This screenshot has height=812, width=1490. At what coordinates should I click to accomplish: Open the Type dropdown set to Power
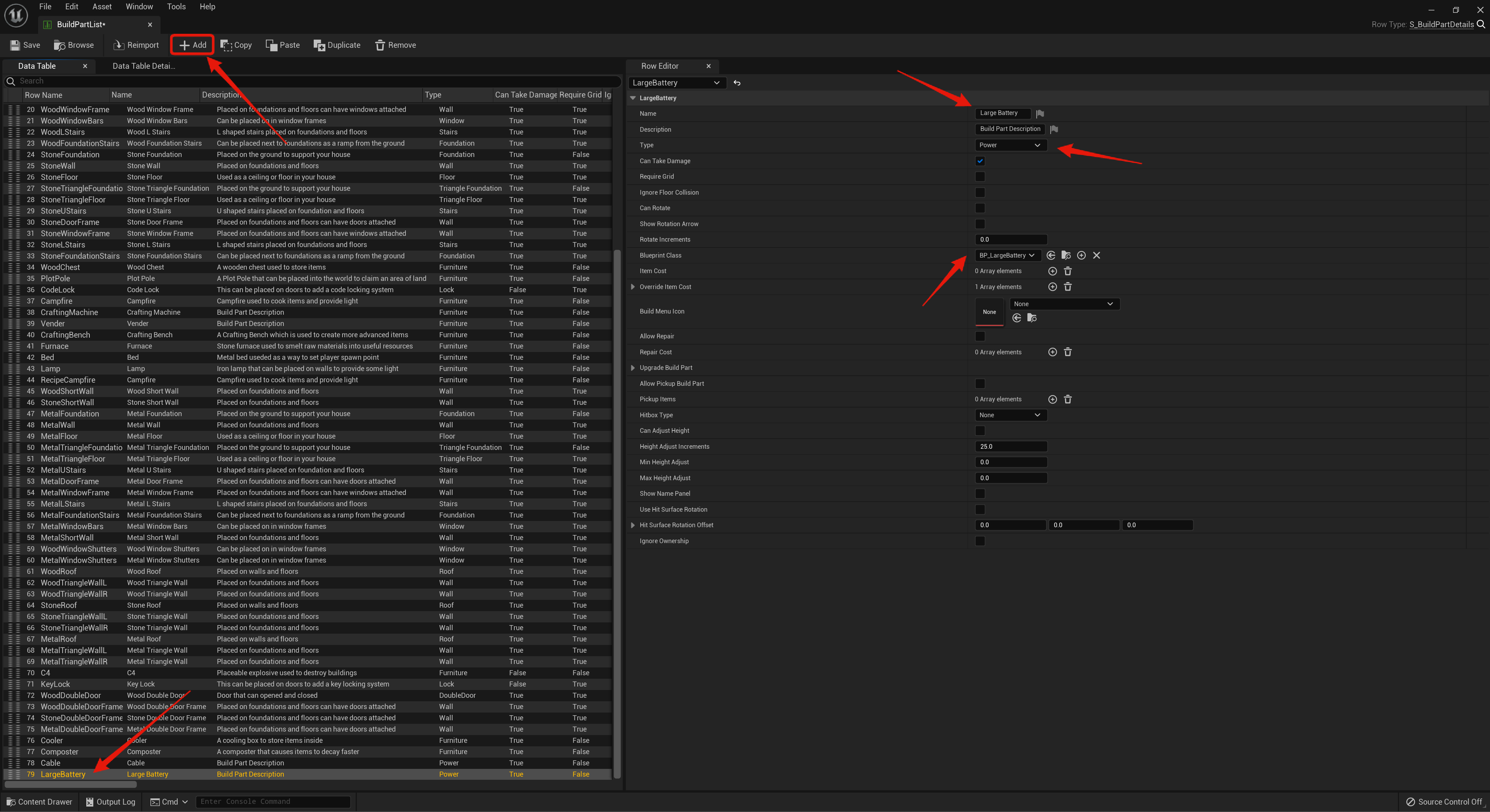pyautogui.click(x=1010, y=145)
